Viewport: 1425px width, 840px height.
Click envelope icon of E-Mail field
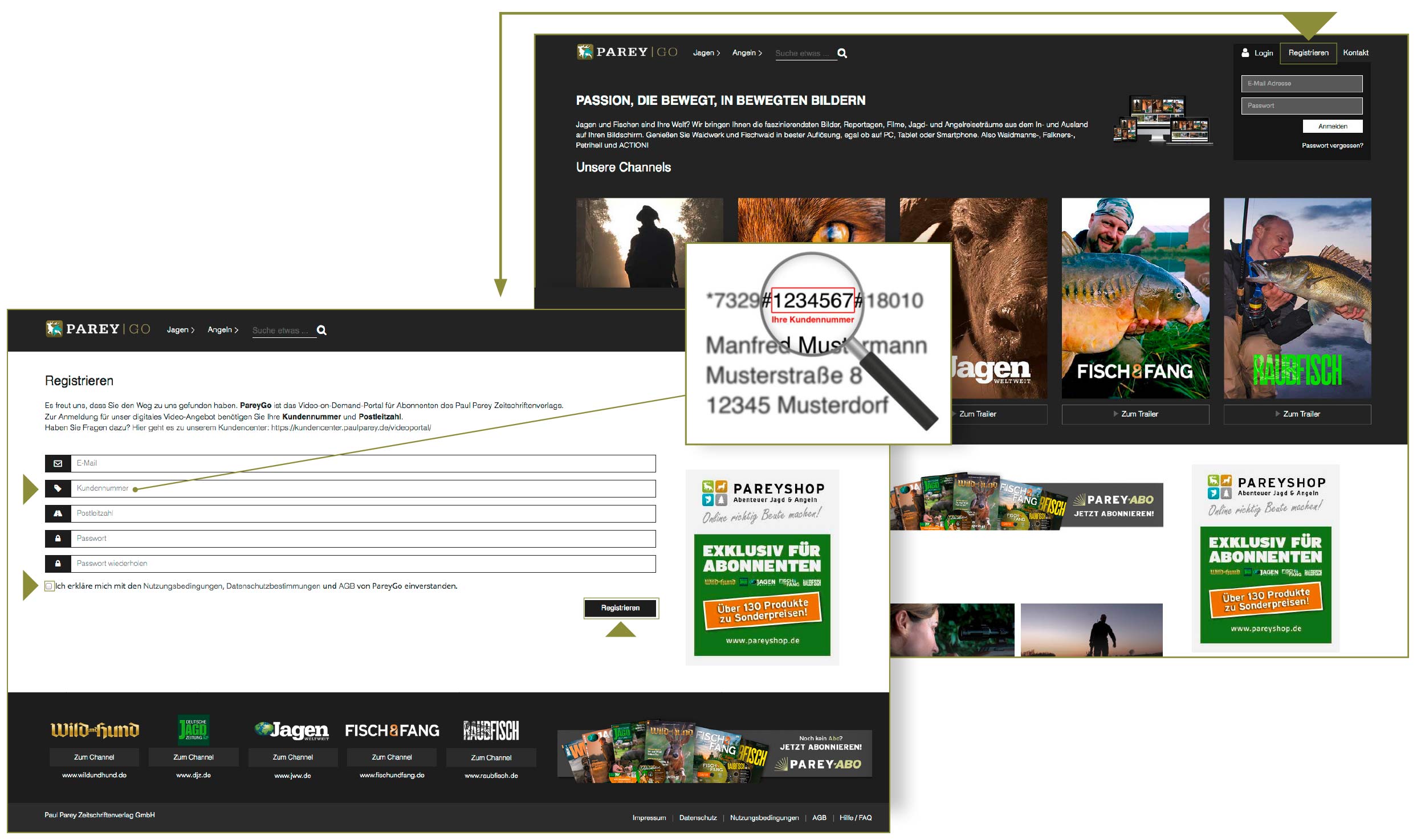tap(58, 463)
